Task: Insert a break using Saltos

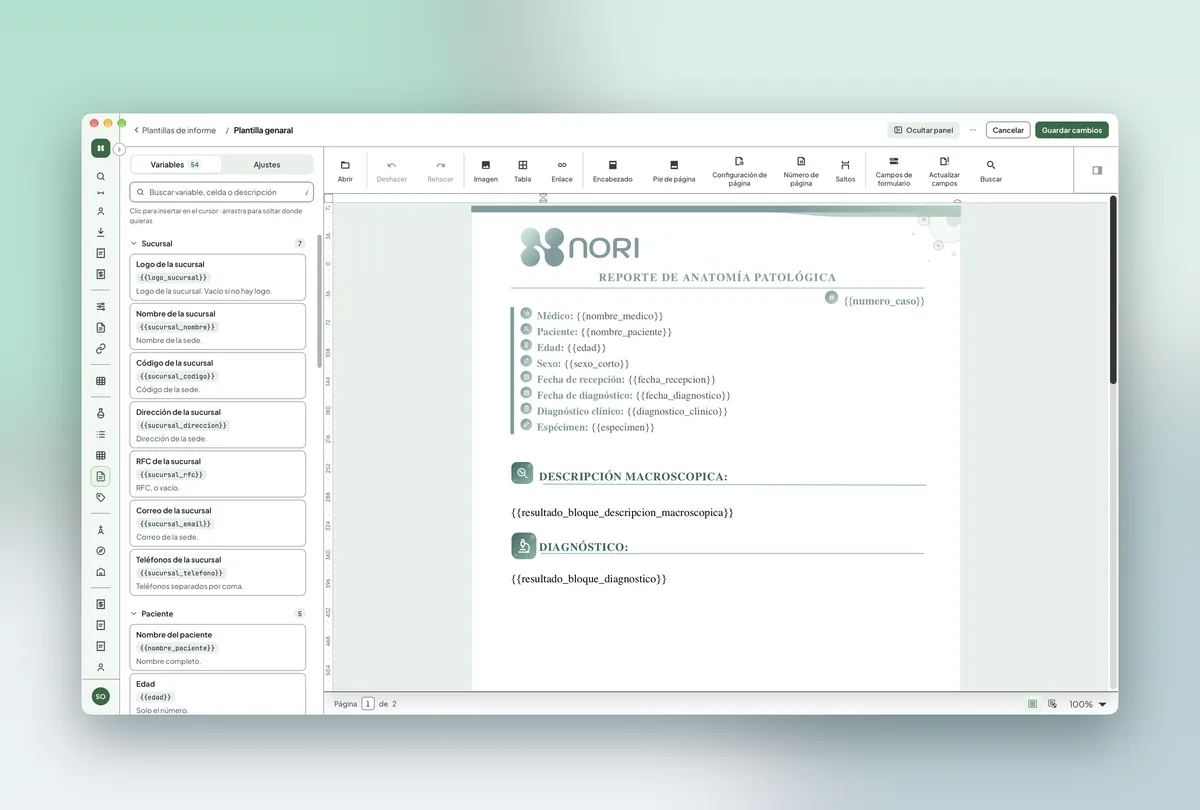Action: [x=845, y=171]
